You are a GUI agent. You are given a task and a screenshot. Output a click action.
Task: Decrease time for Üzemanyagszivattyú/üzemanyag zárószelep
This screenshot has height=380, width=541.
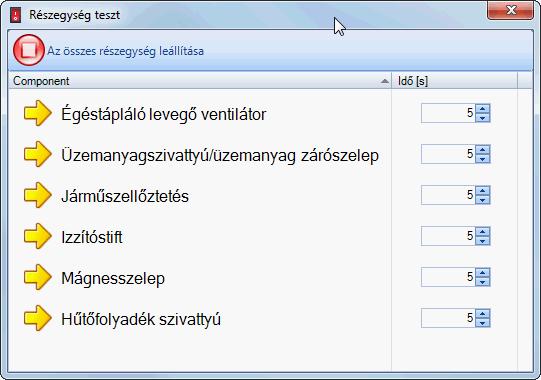pyautogui.click(x=483, y=159)
